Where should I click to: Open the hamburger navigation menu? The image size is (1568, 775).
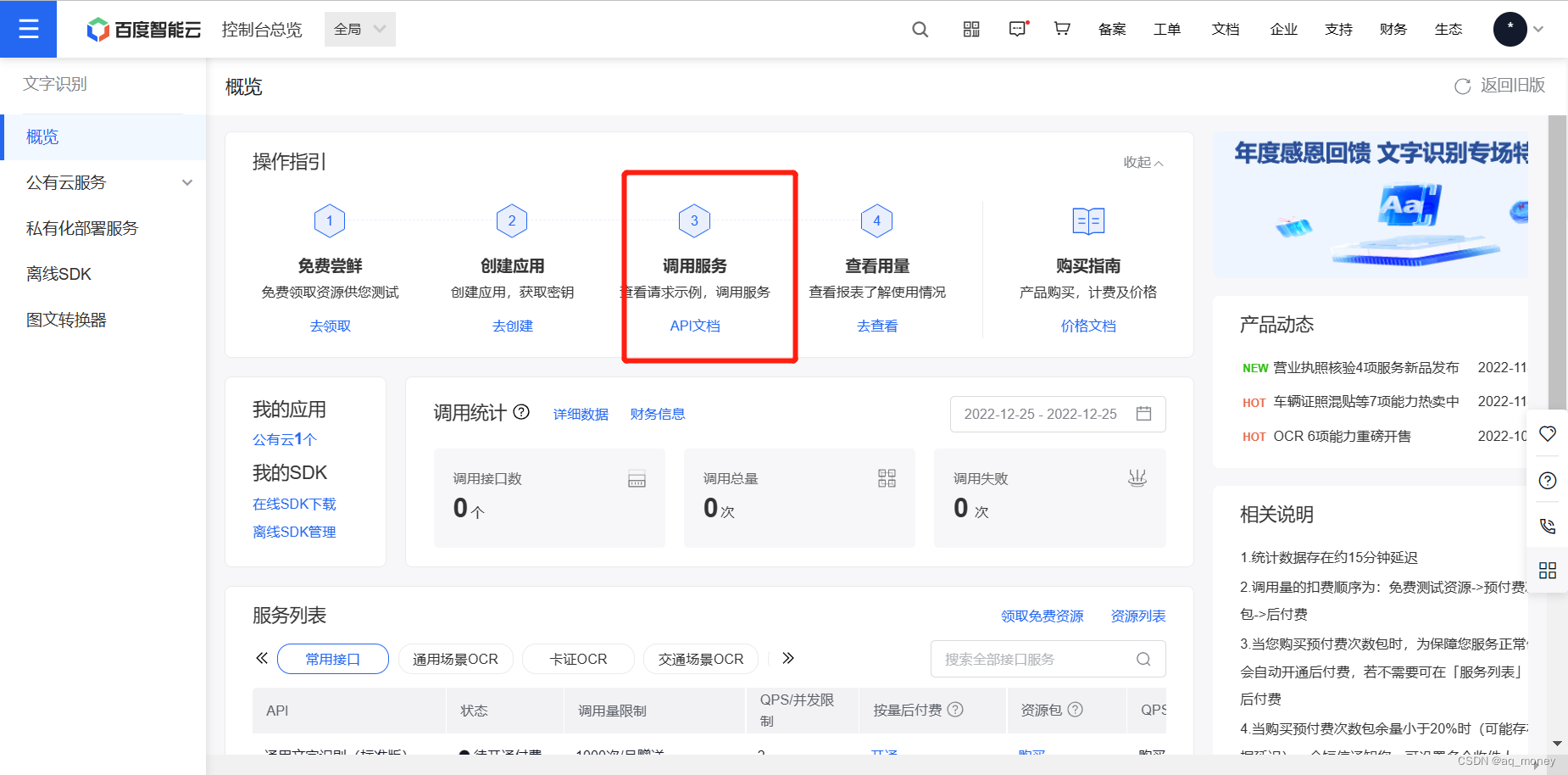pos(28,28)
